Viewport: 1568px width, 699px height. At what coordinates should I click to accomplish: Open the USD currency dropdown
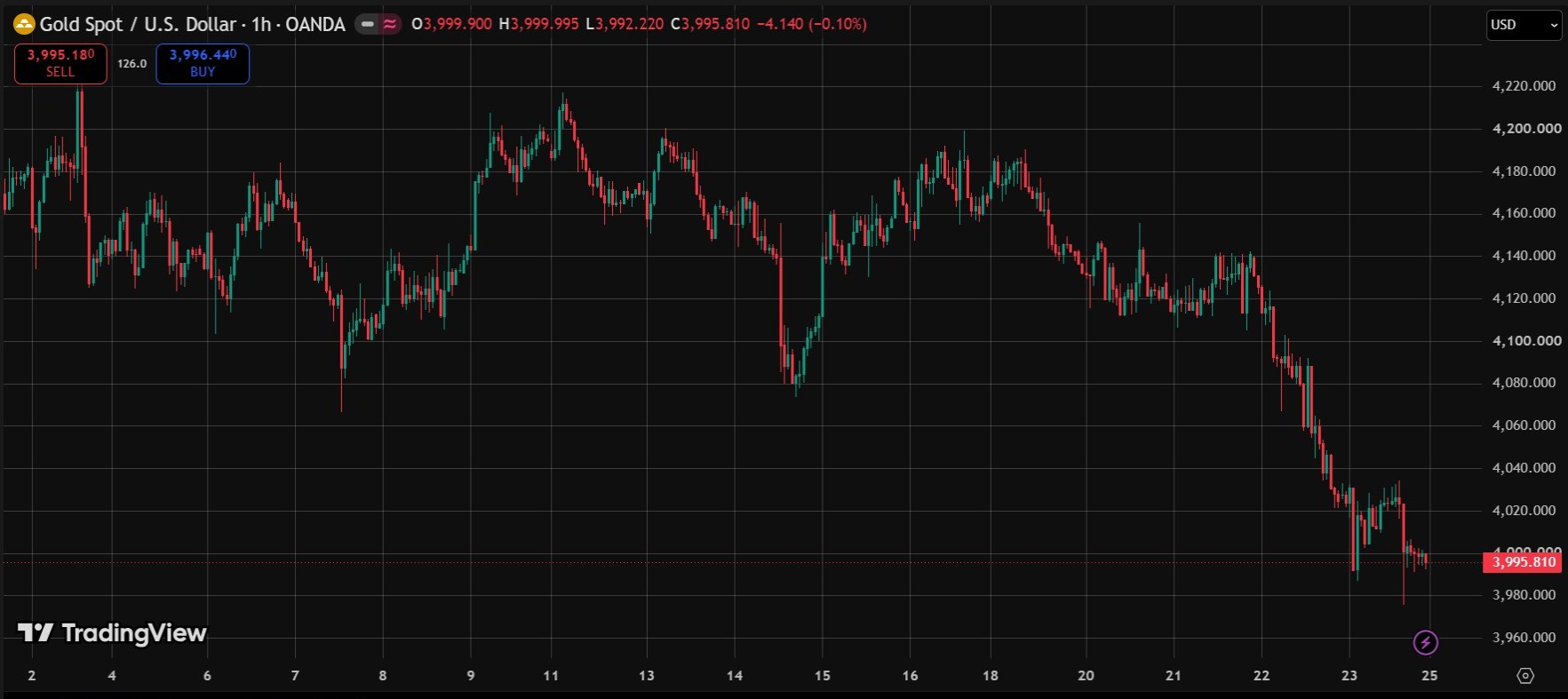(x=1524, y=25)
